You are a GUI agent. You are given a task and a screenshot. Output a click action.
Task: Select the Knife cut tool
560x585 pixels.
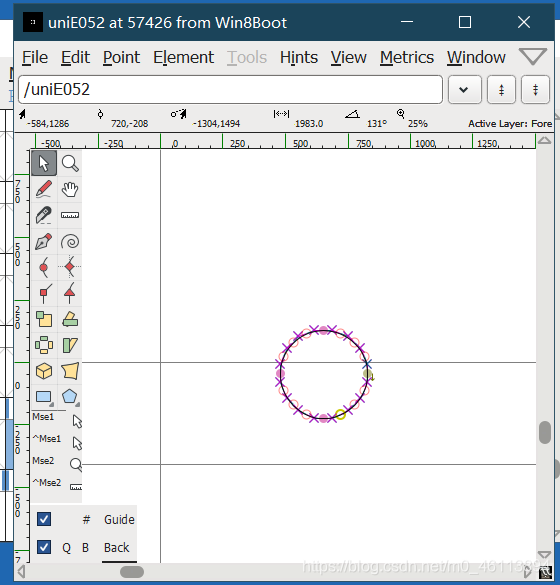[44, 215]
